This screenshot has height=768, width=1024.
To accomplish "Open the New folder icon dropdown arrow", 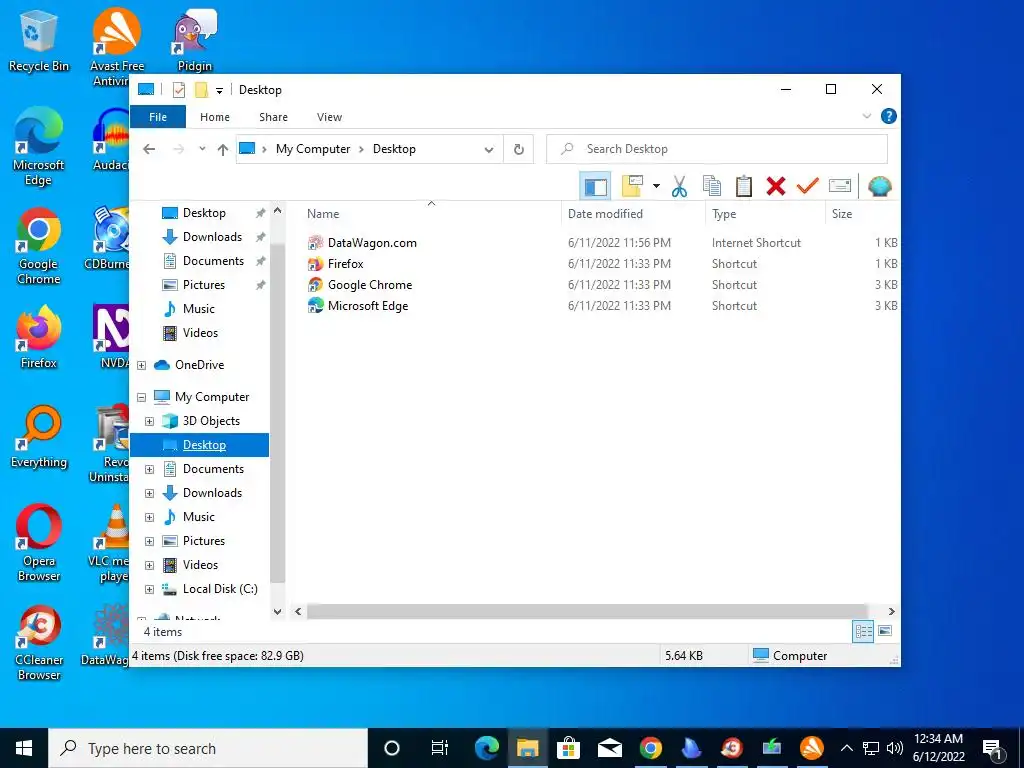I will 656,187.
